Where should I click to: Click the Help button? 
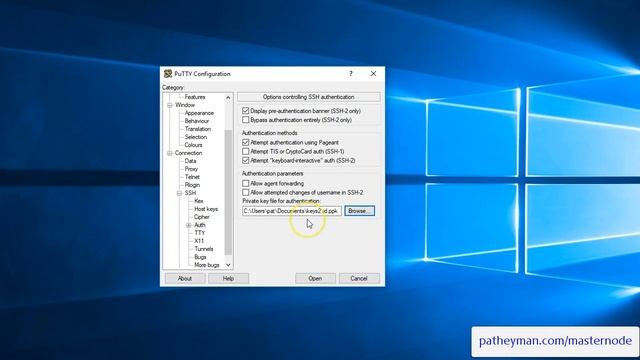pos(228,278)
